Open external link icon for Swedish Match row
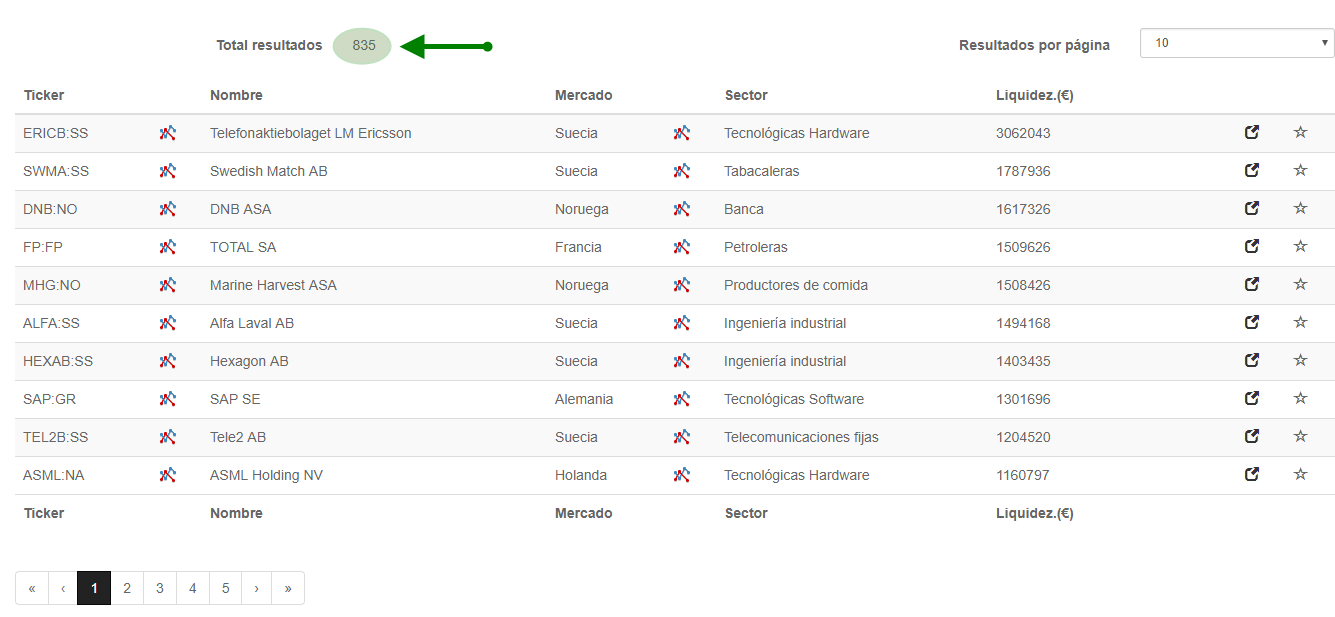This screenshot has height=617, width=1335. (x=1252, y=170)
